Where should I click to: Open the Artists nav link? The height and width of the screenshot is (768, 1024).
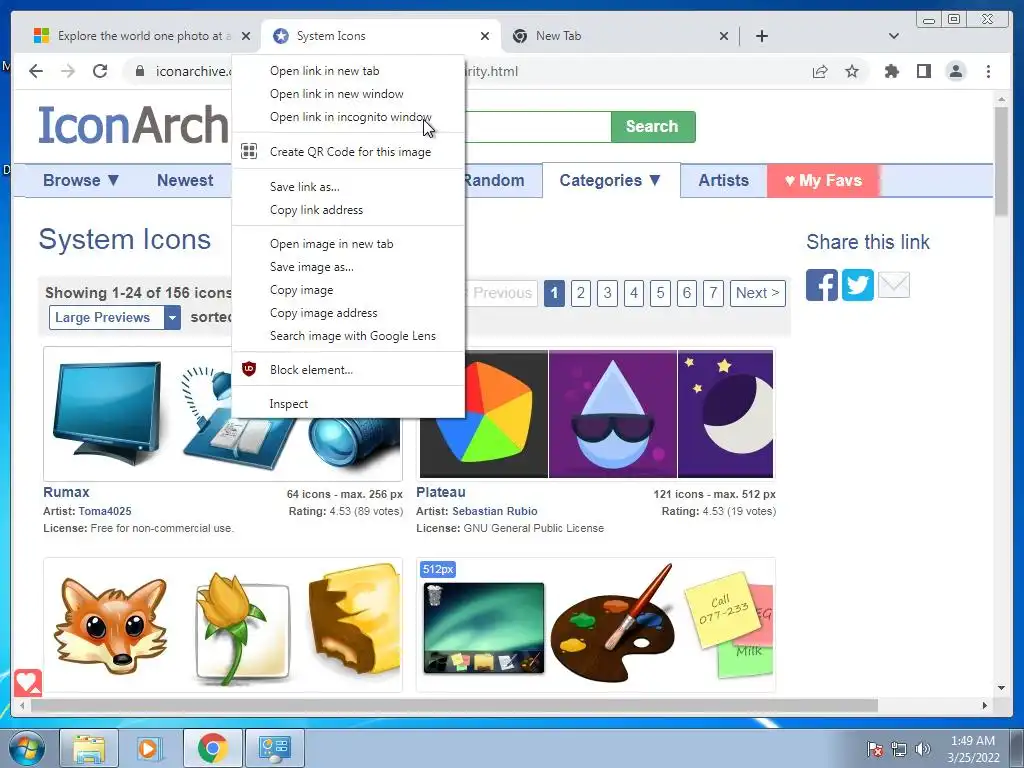pyautogui.click(x=724, y=180)
